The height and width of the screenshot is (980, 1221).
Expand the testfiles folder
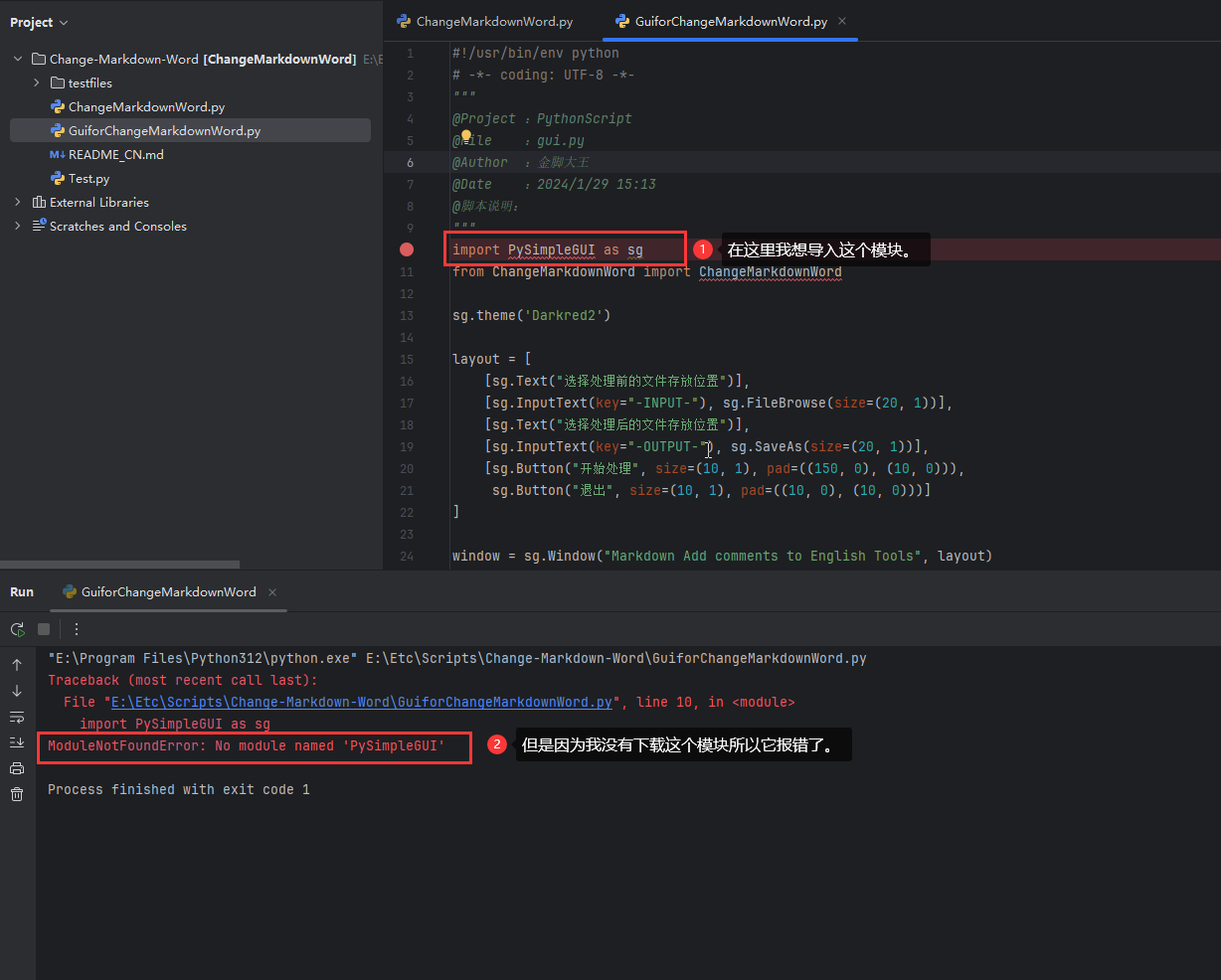click(37, 82)
